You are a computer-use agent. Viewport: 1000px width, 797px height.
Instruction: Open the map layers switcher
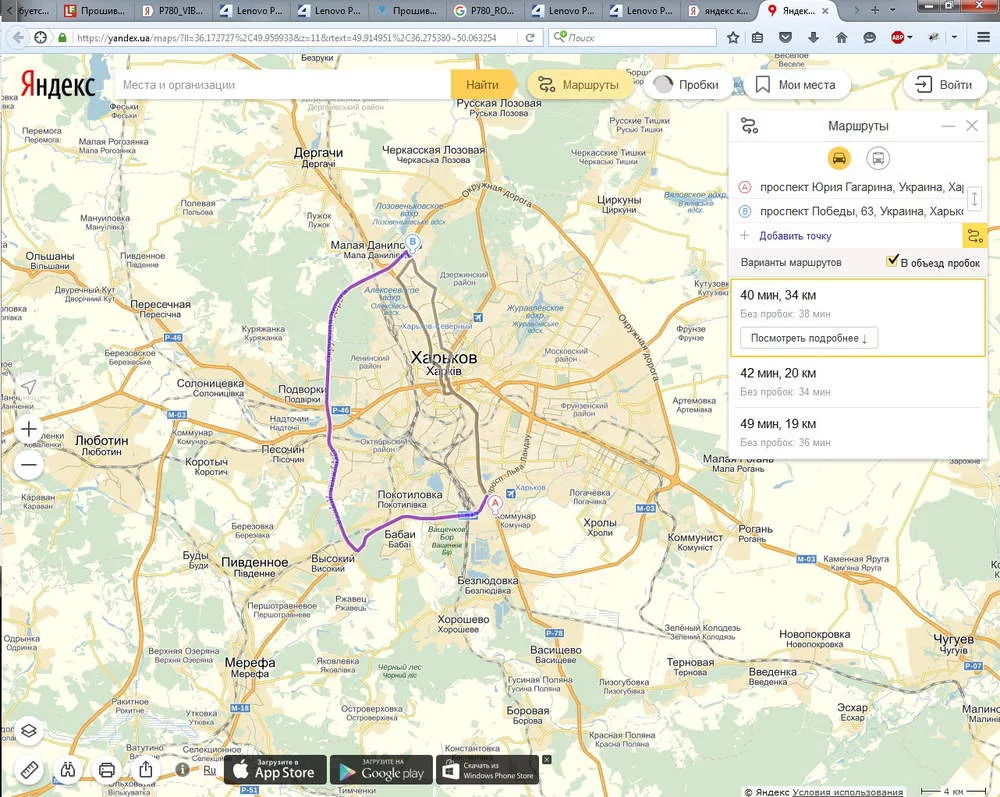[x=28, y=730]
